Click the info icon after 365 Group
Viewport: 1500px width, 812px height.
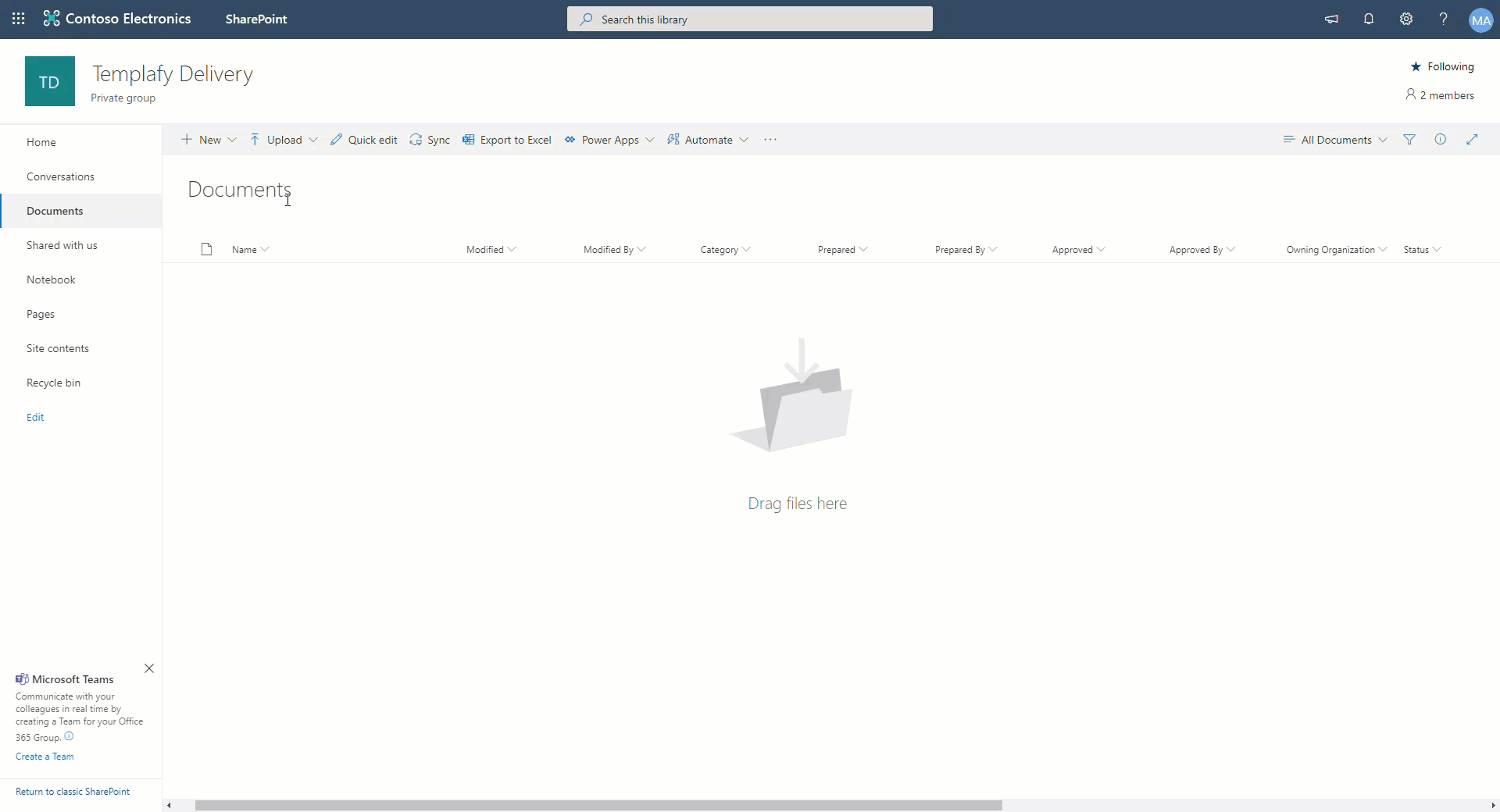(69, 736)
